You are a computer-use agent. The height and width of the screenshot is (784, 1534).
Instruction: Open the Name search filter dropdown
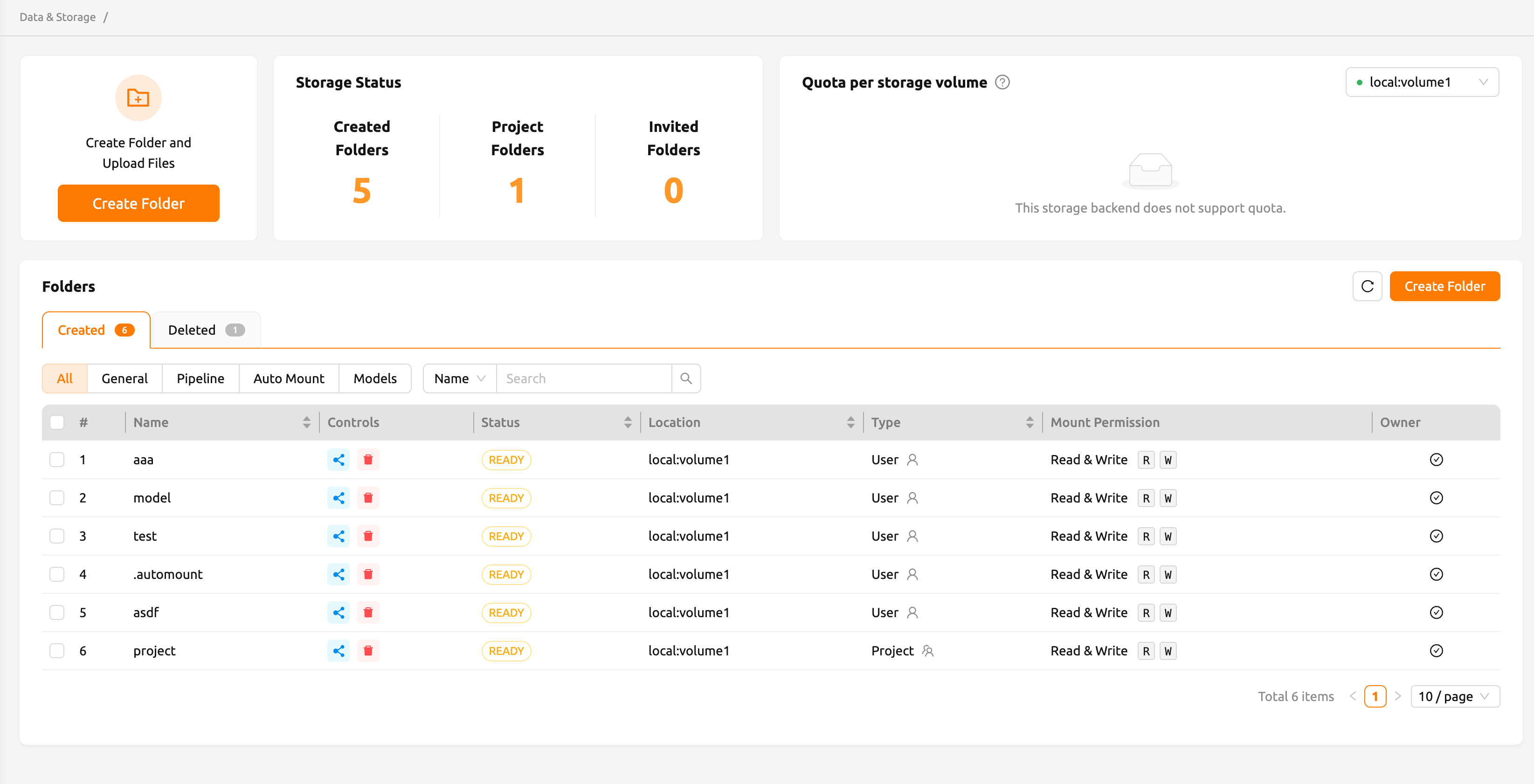point(460,378)
